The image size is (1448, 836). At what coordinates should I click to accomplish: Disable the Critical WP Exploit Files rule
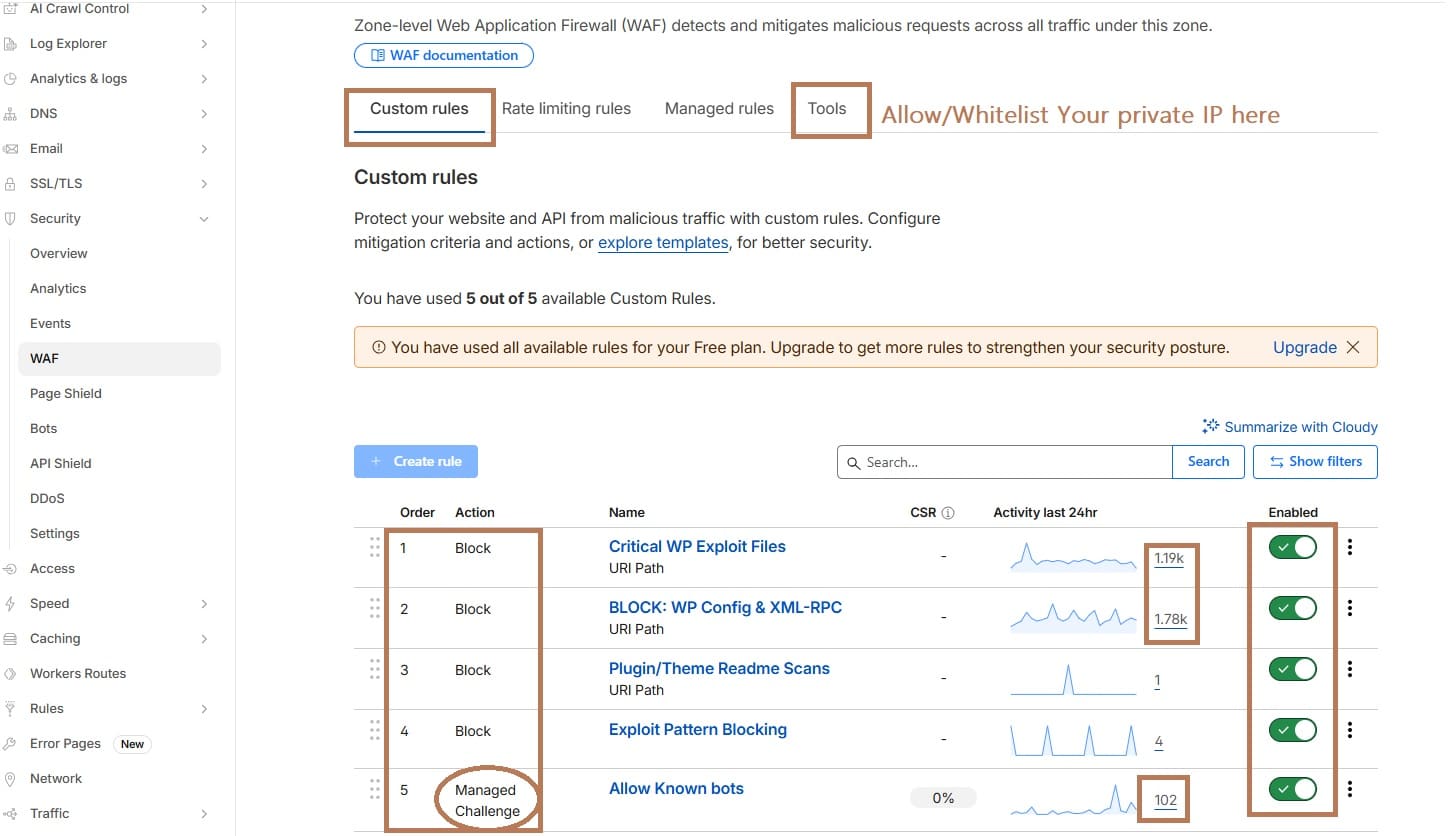1292,547
